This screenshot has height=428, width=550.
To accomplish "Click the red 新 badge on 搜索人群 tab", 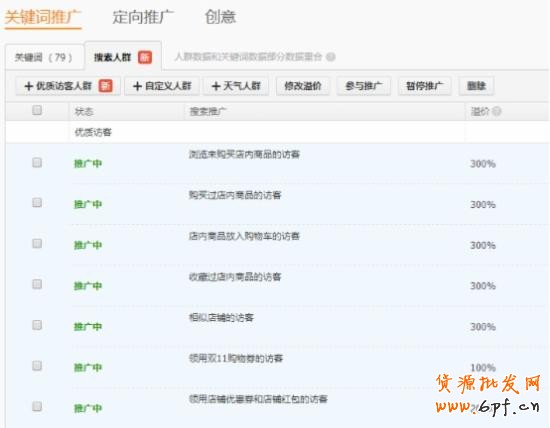I will [x=145, y=57].
